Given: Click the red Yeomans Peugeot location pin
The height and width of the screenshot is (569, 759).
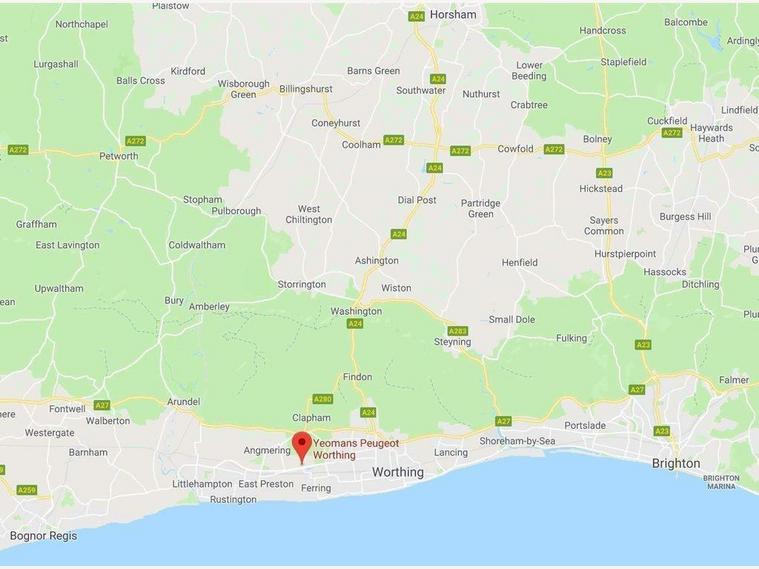Looking at the screenshot, I should 302,447.
